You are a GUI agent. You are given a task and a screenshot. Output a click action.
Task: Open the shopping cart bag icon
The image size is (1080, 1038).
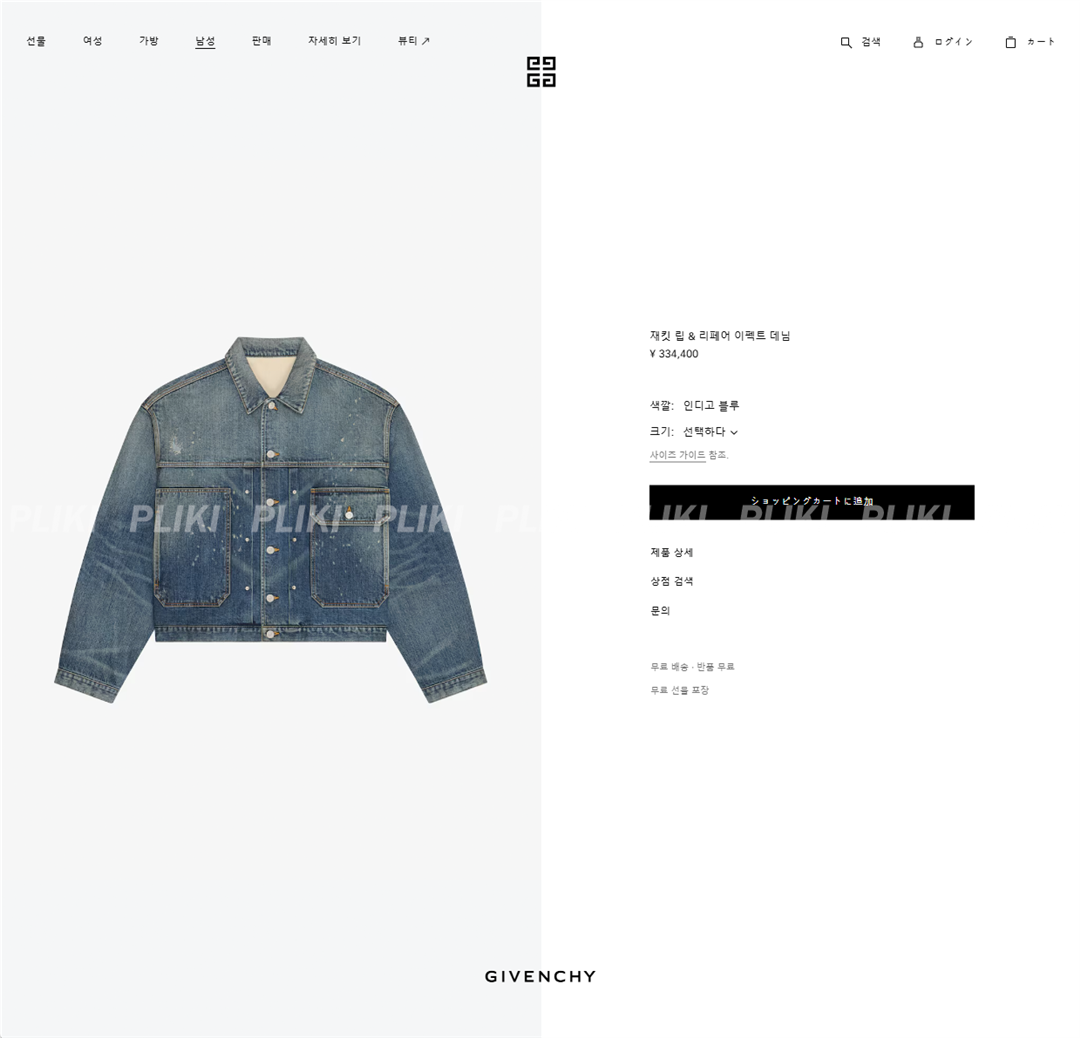point(1010,42)
